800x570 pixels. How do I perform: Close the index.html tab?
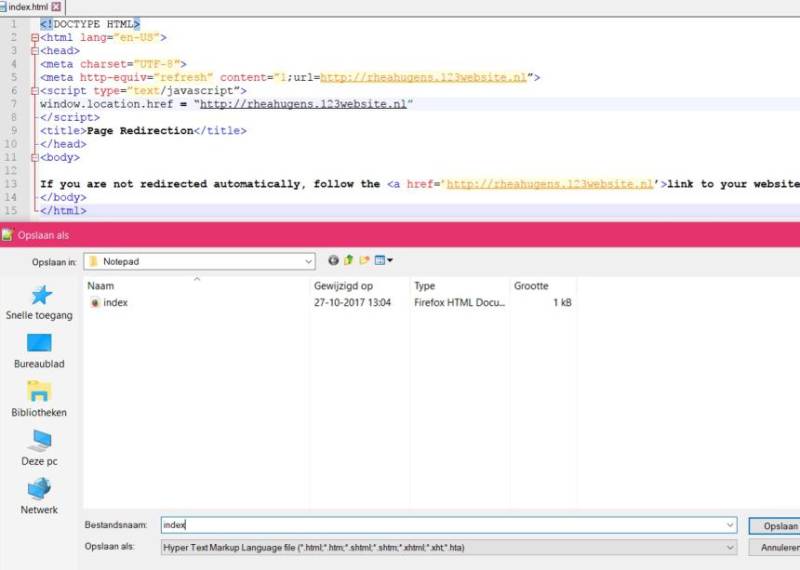pyautogui.click(x=56, y=7)
